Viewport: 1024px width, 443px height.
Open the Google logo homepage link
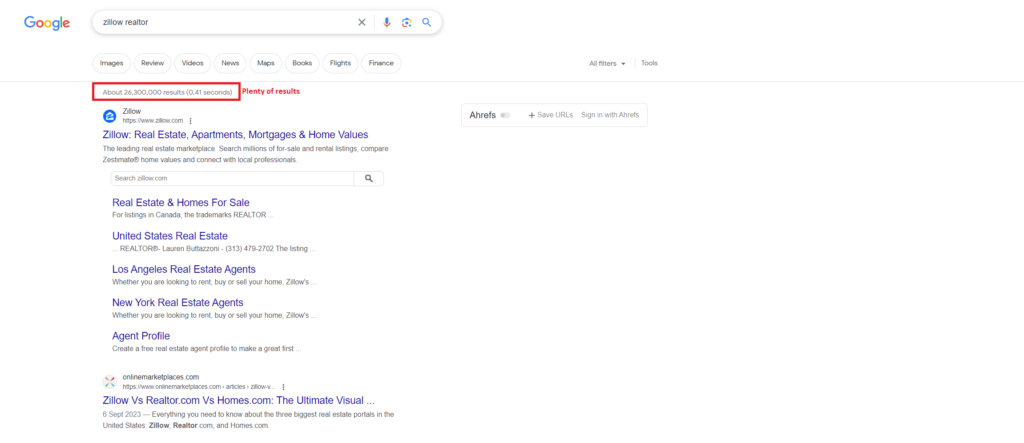click(47, 23)
